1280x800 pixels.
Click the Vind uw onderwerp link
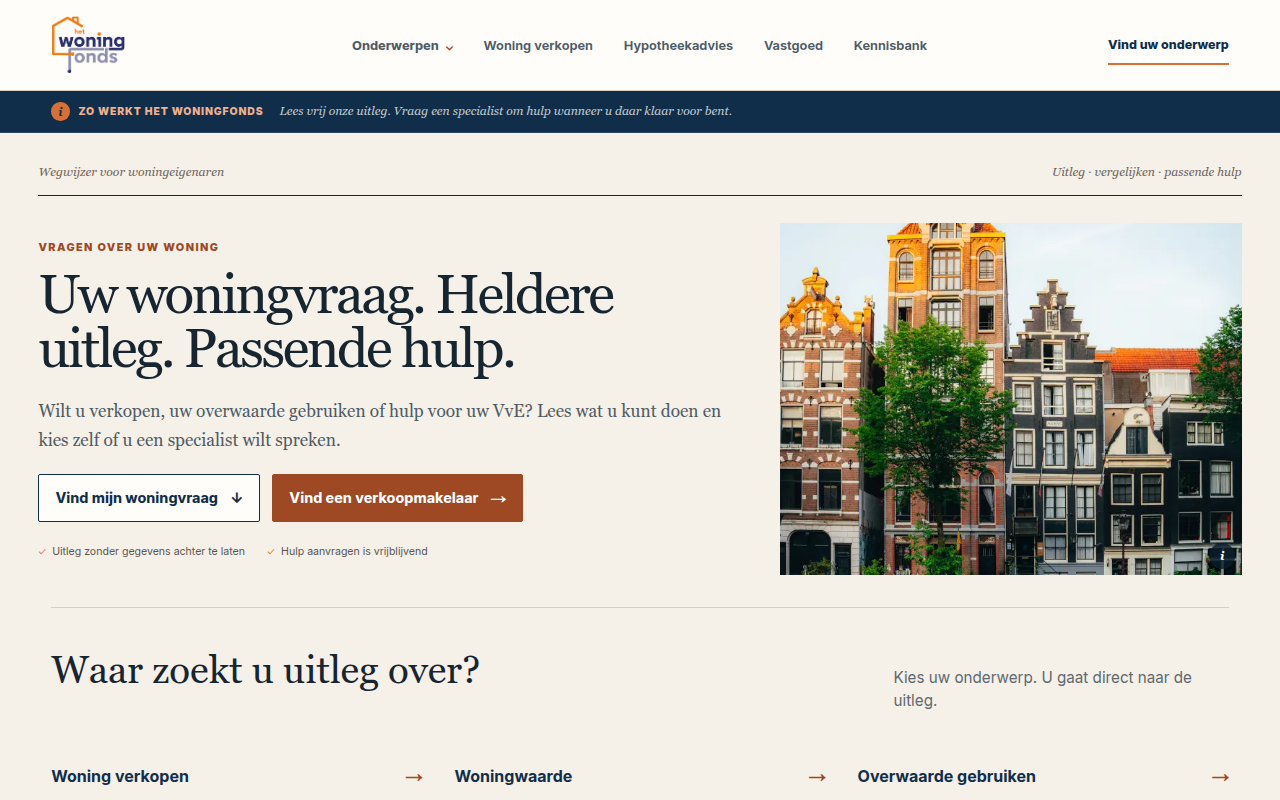pyautogui.click(x=1168, y=45)
